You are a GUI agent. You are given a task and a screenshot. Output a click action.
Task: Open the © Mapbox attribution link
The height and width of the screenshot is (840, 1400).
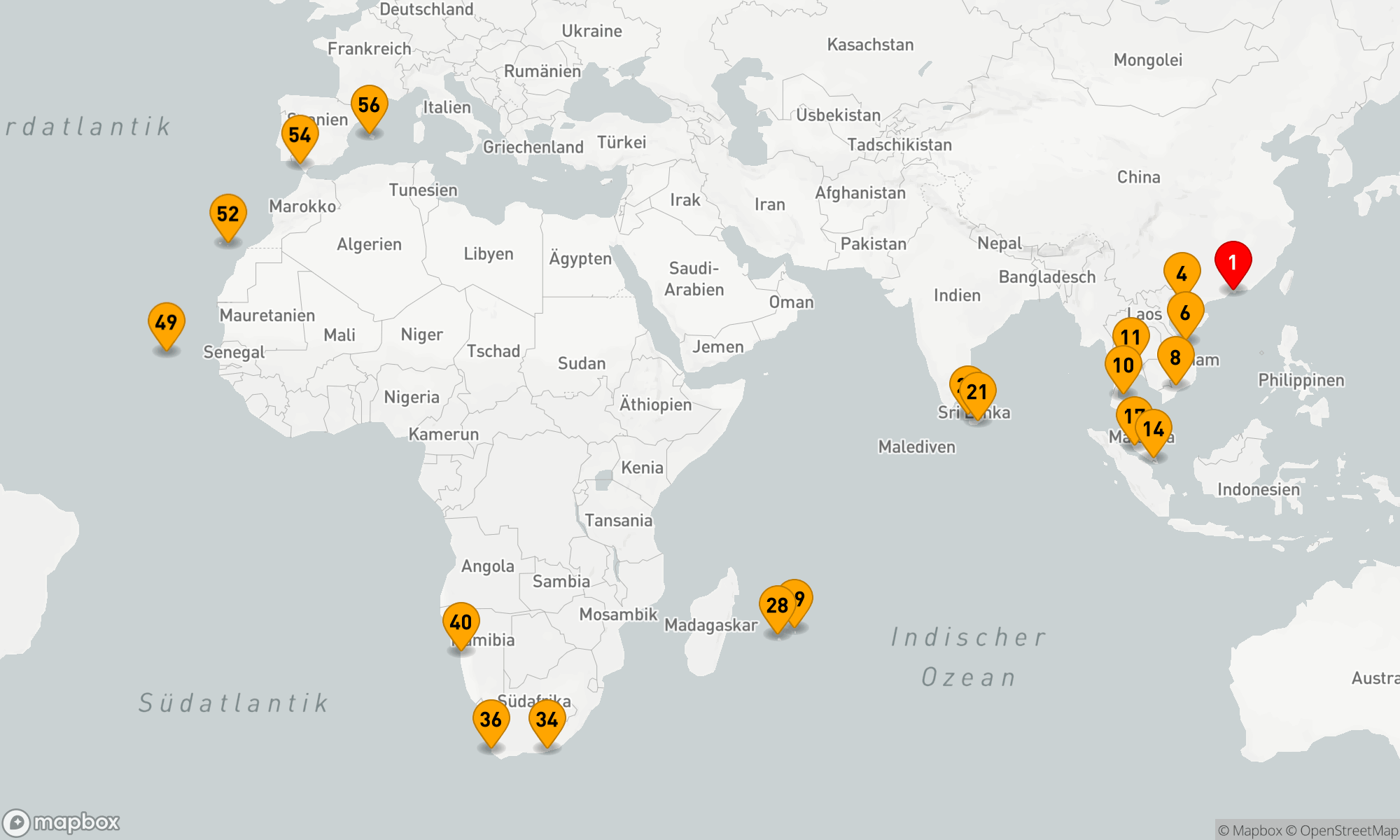click(x=1249, y=831)
